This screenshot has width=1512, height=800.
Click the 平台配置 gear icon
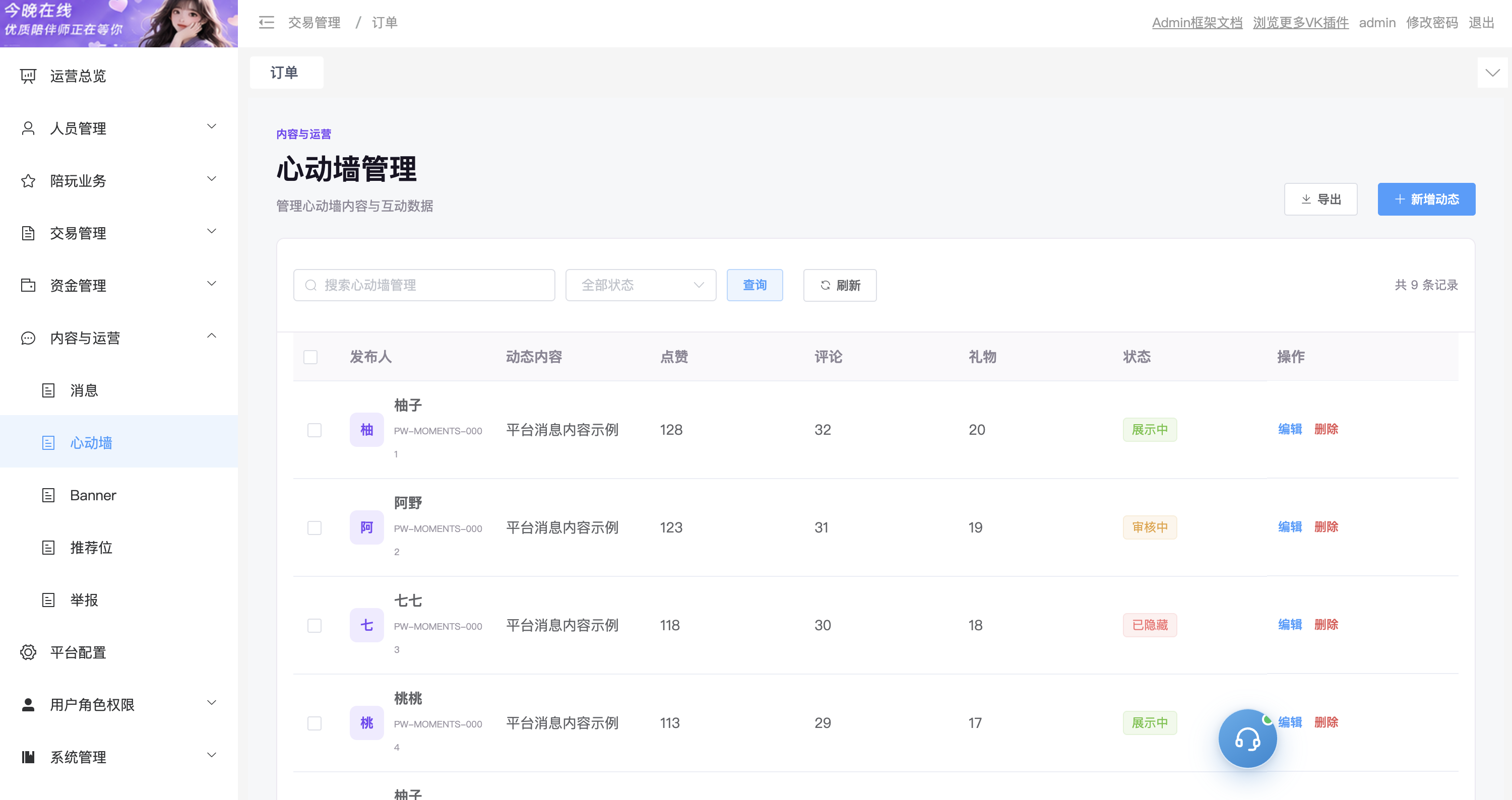pos(28,652)
